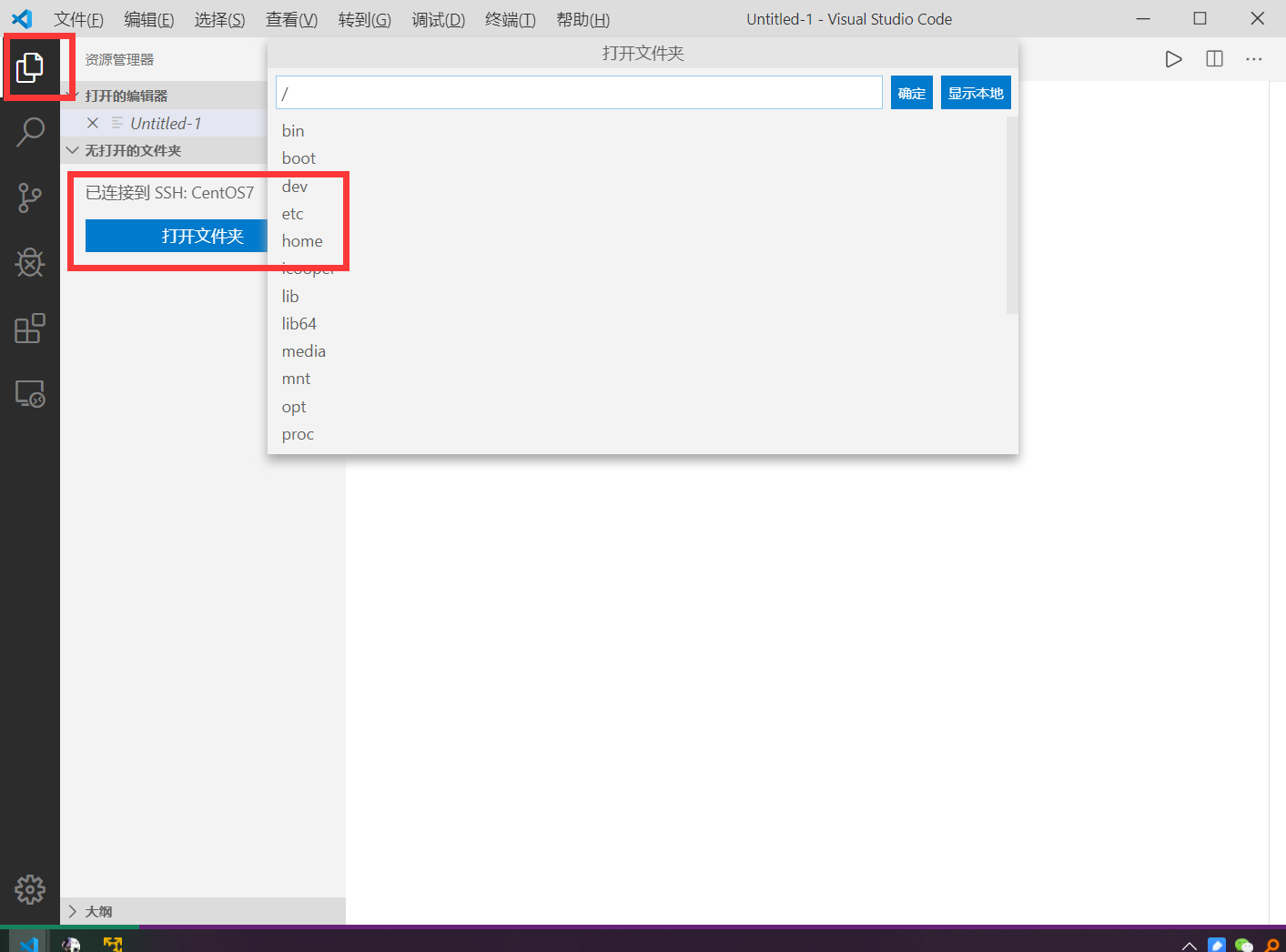Click the folder path input field
Screen dimensions: 1286x952
pos(578,92)
